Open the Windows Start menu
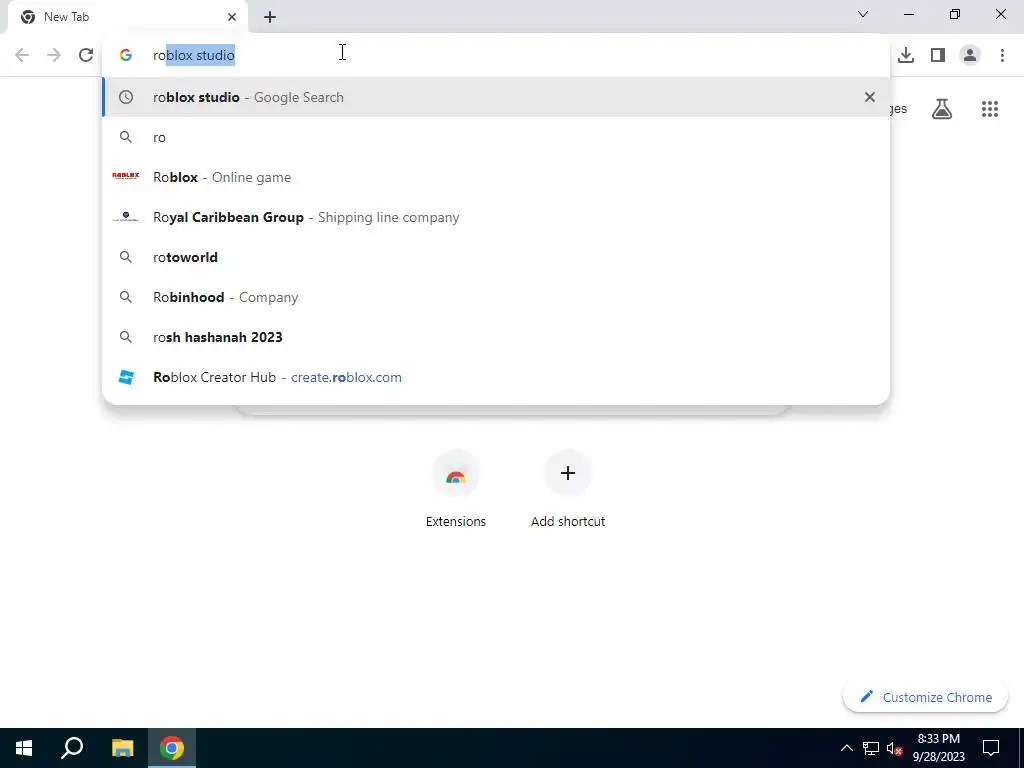Screen dimensions: 1024x768 24,748
